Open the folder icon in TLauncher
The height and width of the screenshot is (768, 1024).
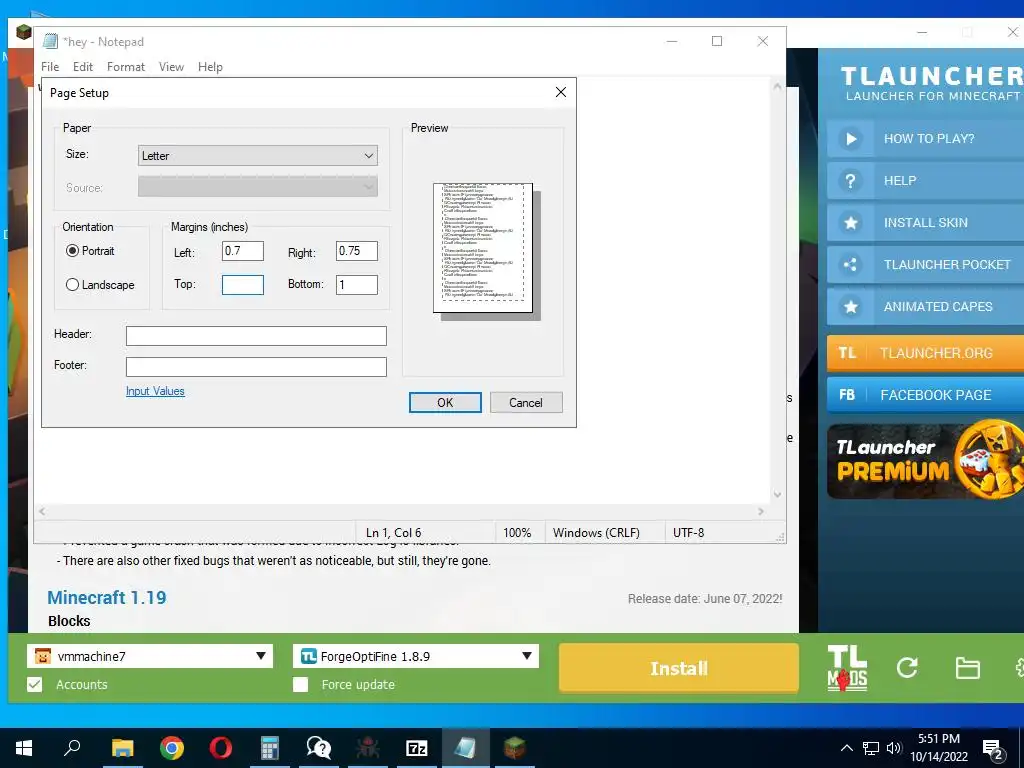pos(967,668)
